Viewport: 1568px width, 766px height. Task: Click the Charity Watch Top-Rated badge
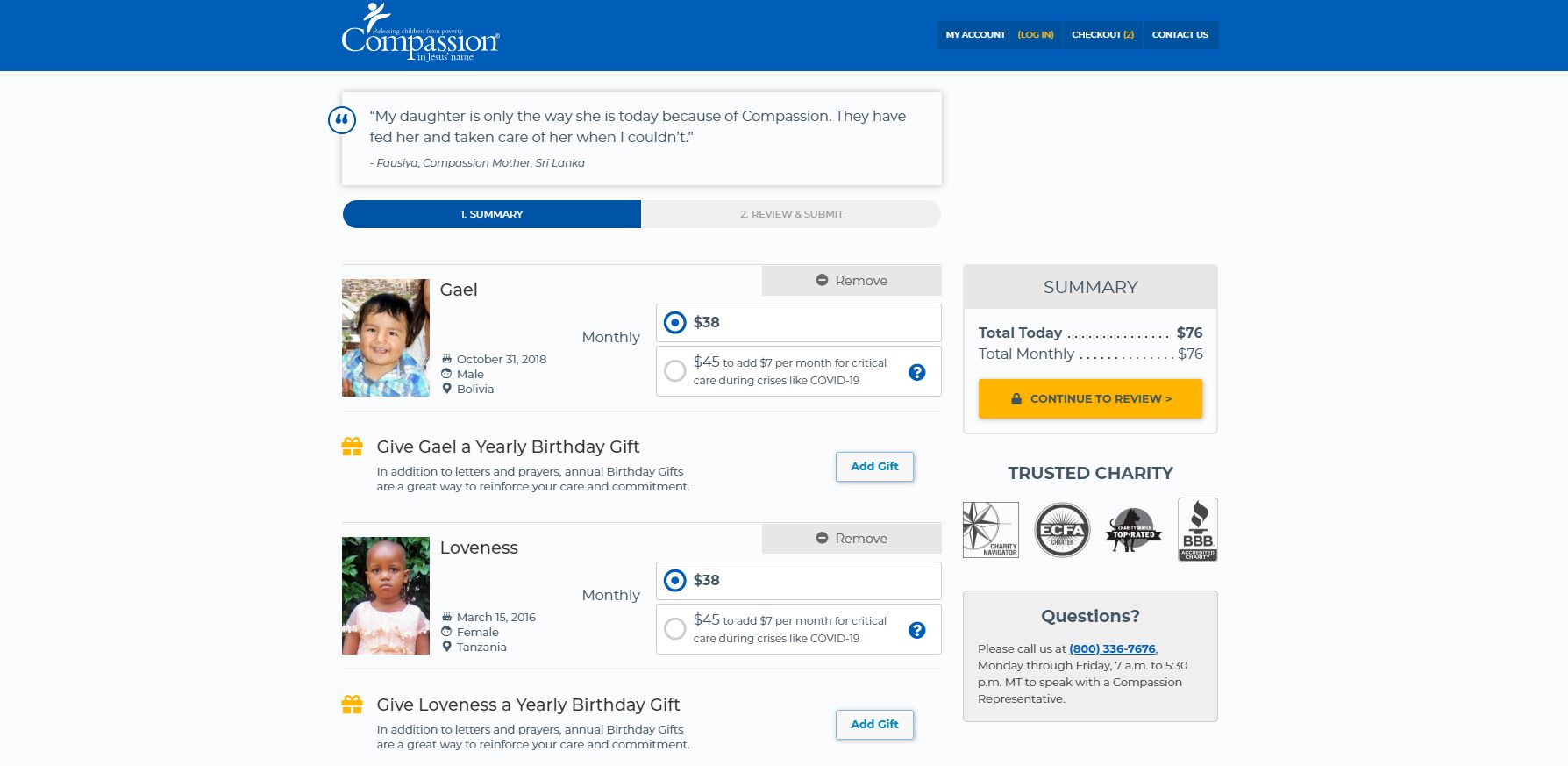(1133, 530)
